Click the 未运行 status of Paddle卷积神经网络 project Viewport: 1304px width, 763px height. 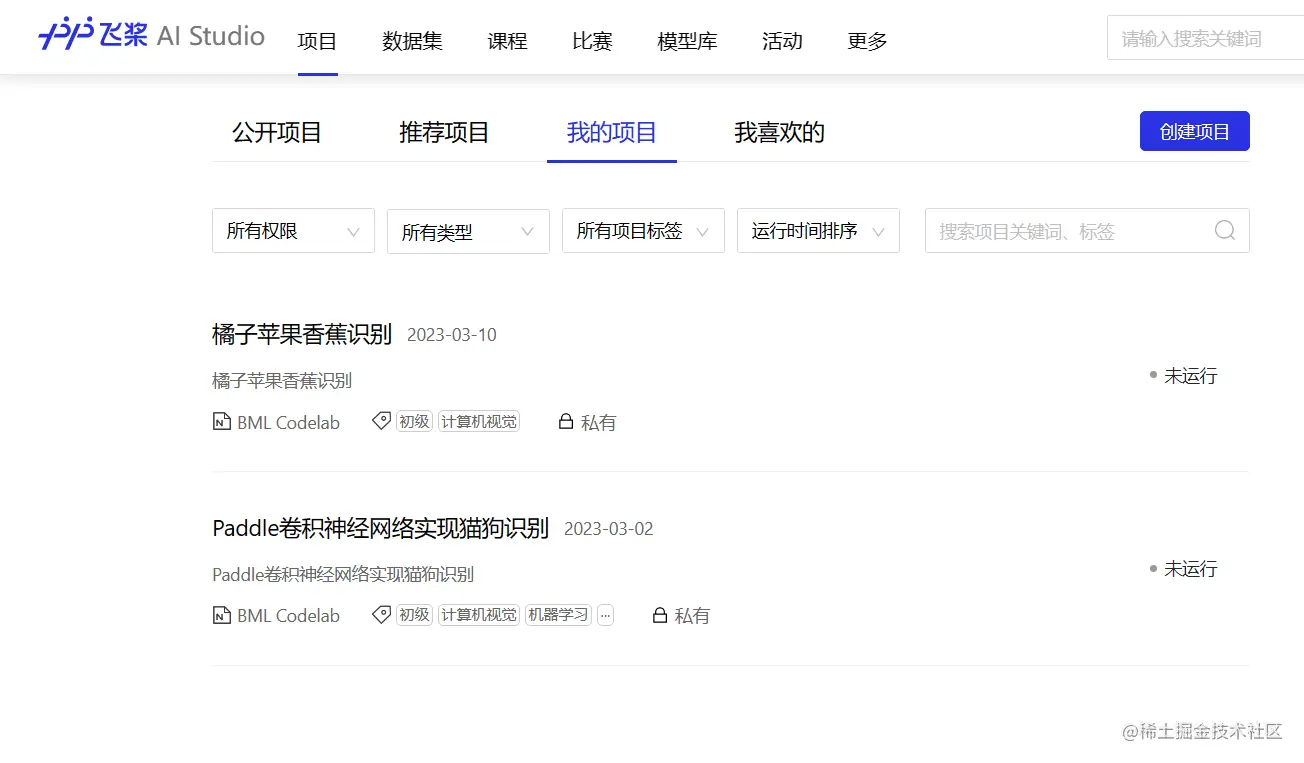tap(1184, 569)
